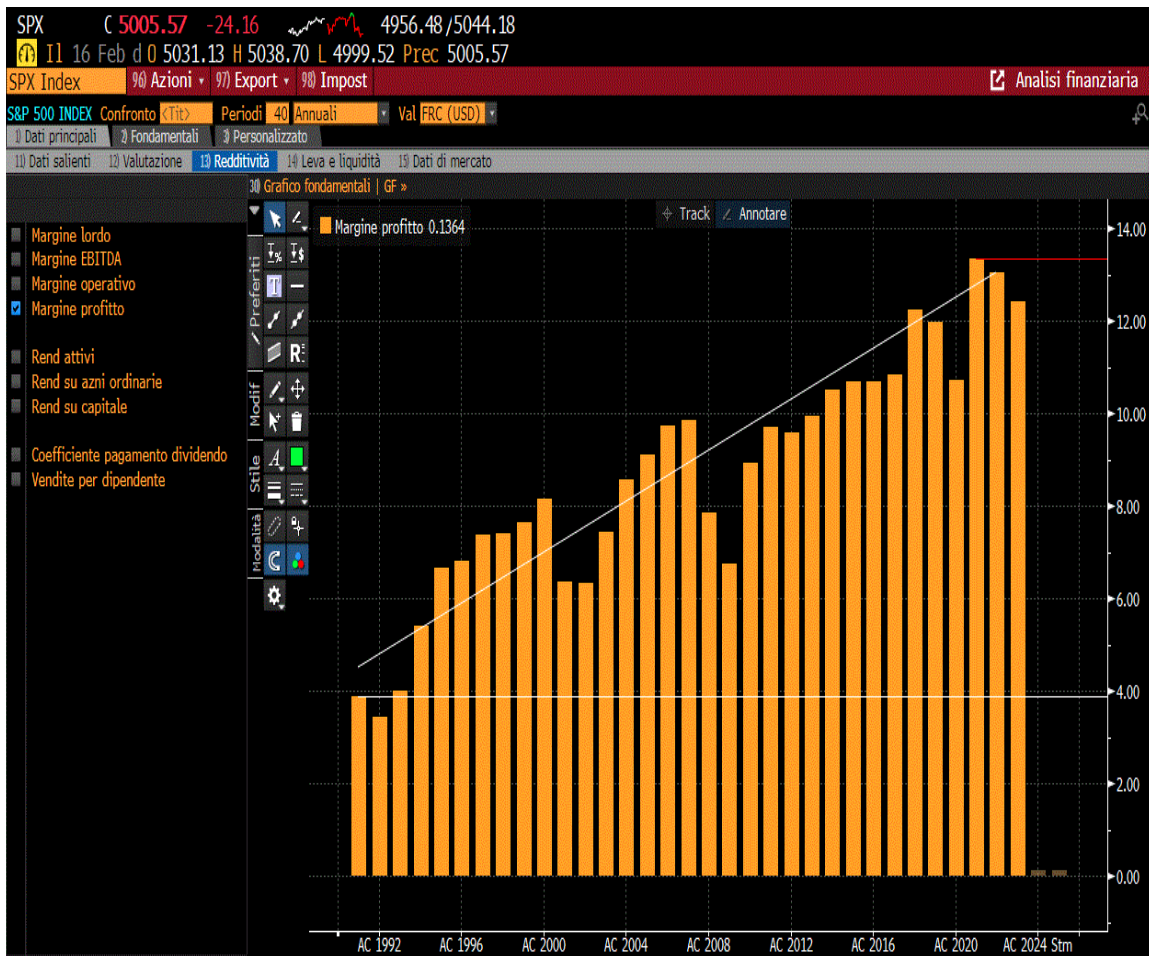Screen dimensions: 1160x972
Task: Open the chart settings gear icon
Action: coord(274,597)
